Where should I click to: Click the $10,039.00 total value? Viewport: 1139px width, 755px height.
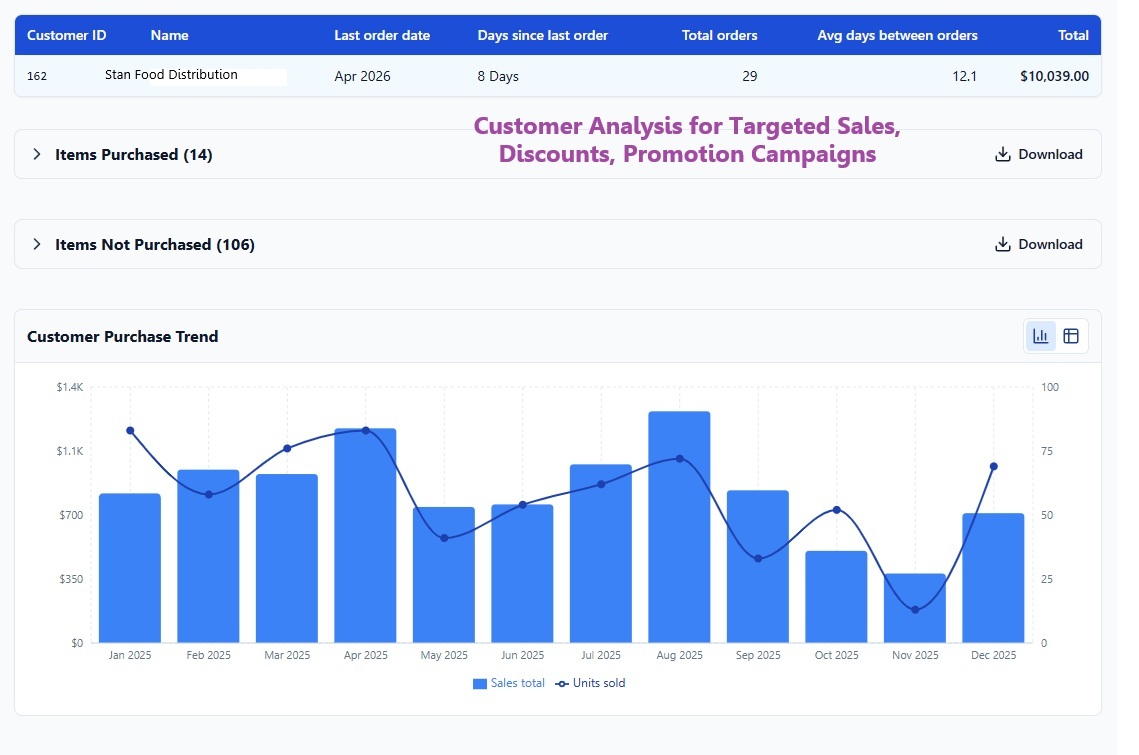[x=1054, y=76]
